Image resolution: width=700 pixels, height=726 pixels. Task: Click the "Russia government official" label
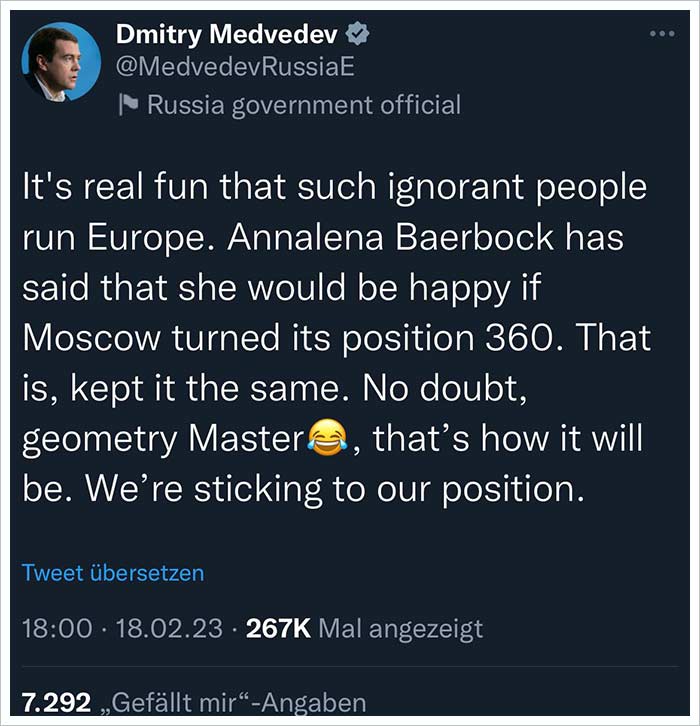tap(304, 104)
